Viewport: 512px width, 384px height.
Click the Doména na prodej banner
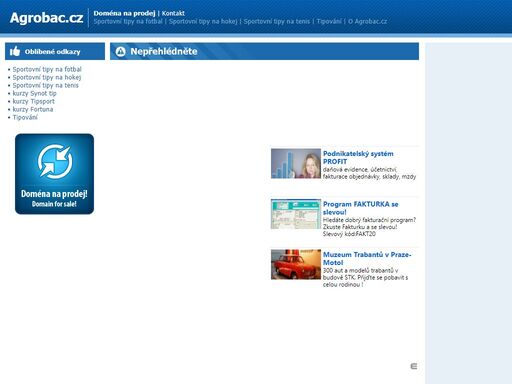coord(54,174)
